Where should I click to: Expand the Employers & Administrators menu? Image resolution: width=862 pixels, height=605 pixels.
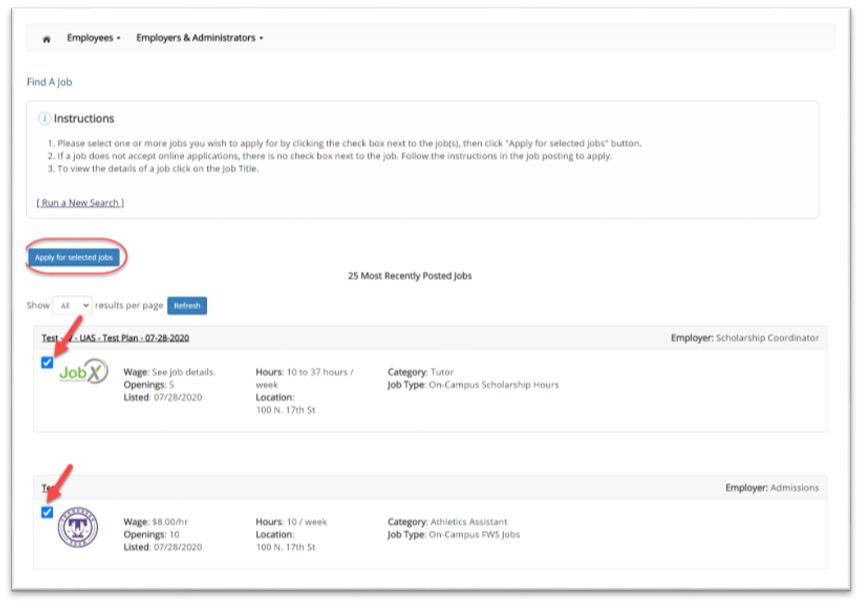coord(199,38)
